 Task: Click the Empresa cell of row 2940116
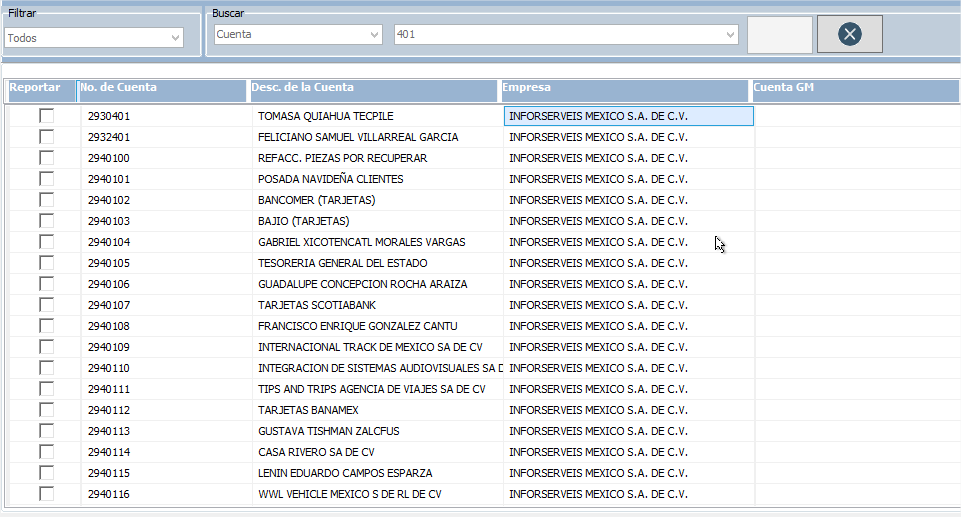click(628, 494)
